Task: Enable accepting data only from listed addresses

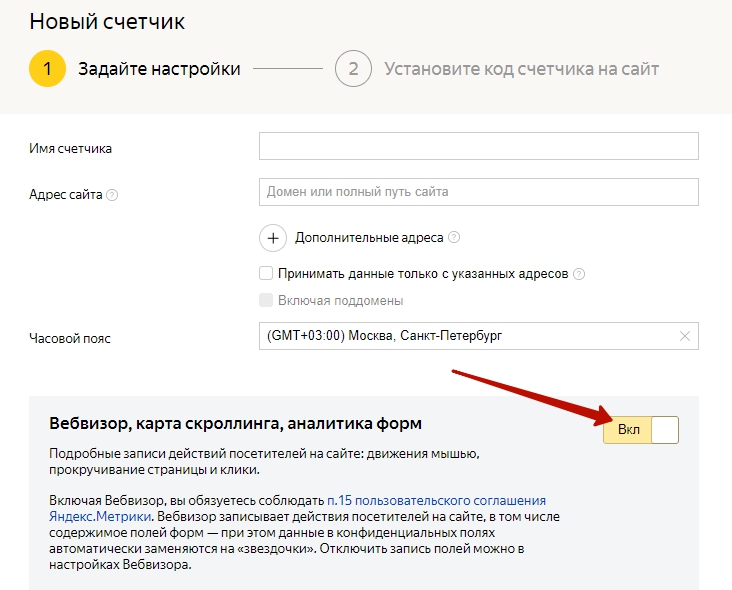Action: [x=266, y=273]
